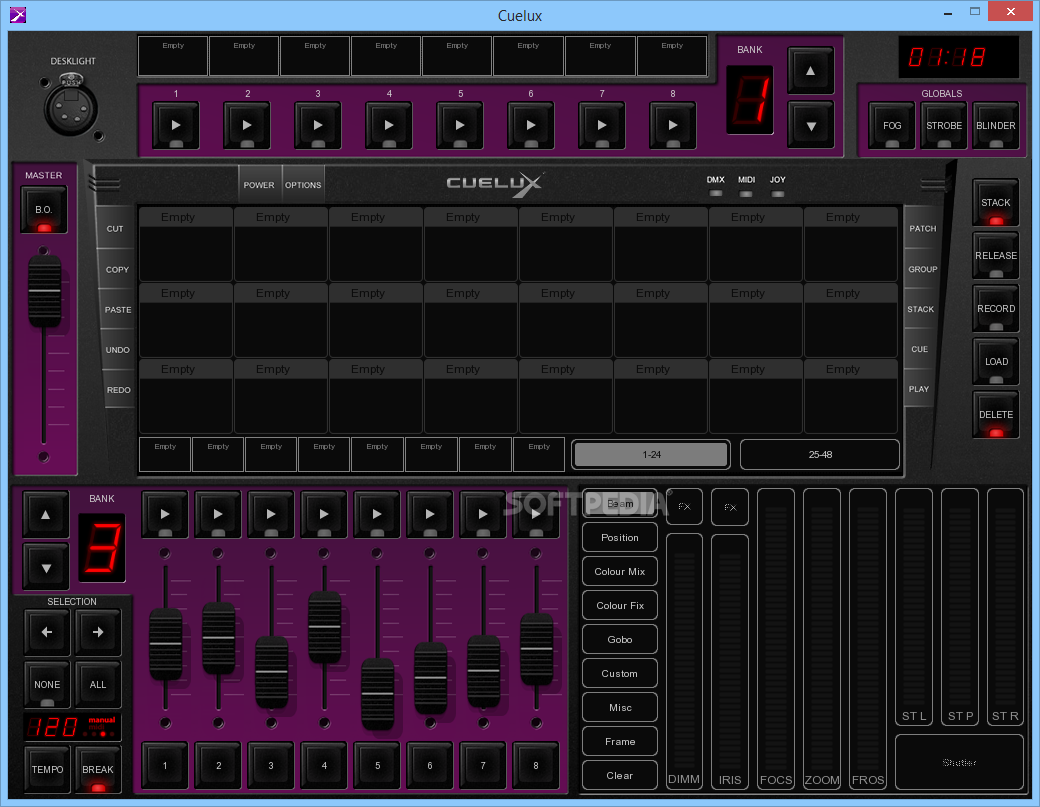The width and height of the screenshot is (1040, 807).
Task: Click the FOCS attribute fader
Action: click(x=776, y=639)
